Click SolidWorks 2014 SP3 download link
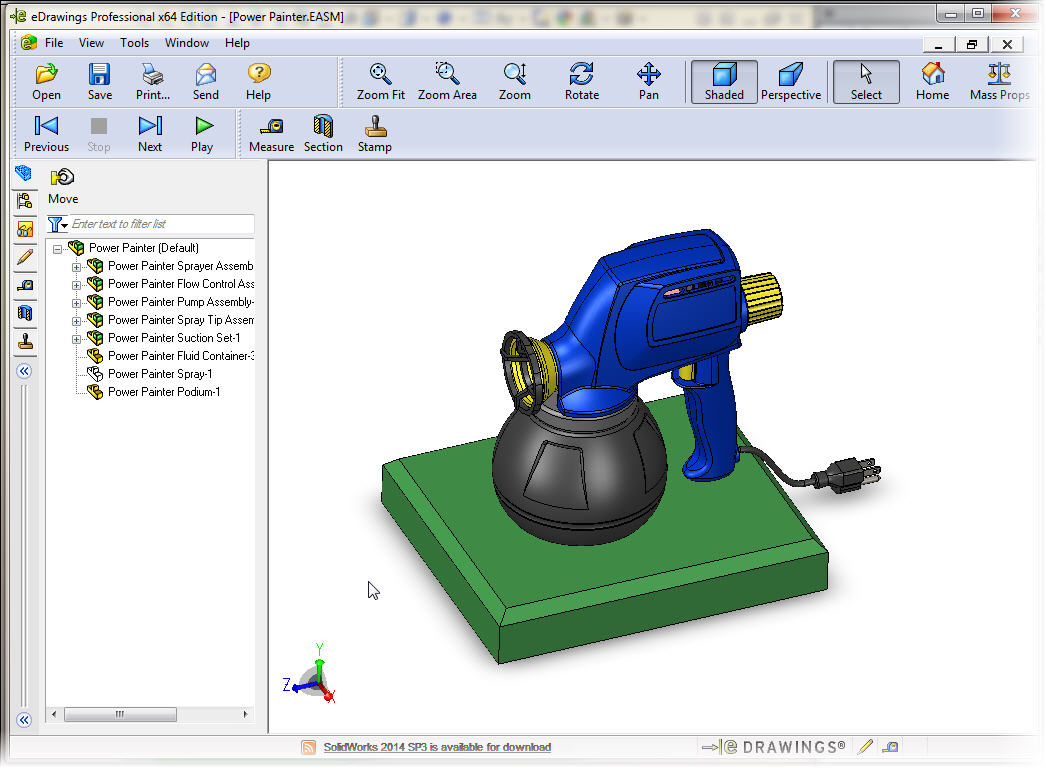Screen dimensions: 1046x768 click(x=436, y=747)
